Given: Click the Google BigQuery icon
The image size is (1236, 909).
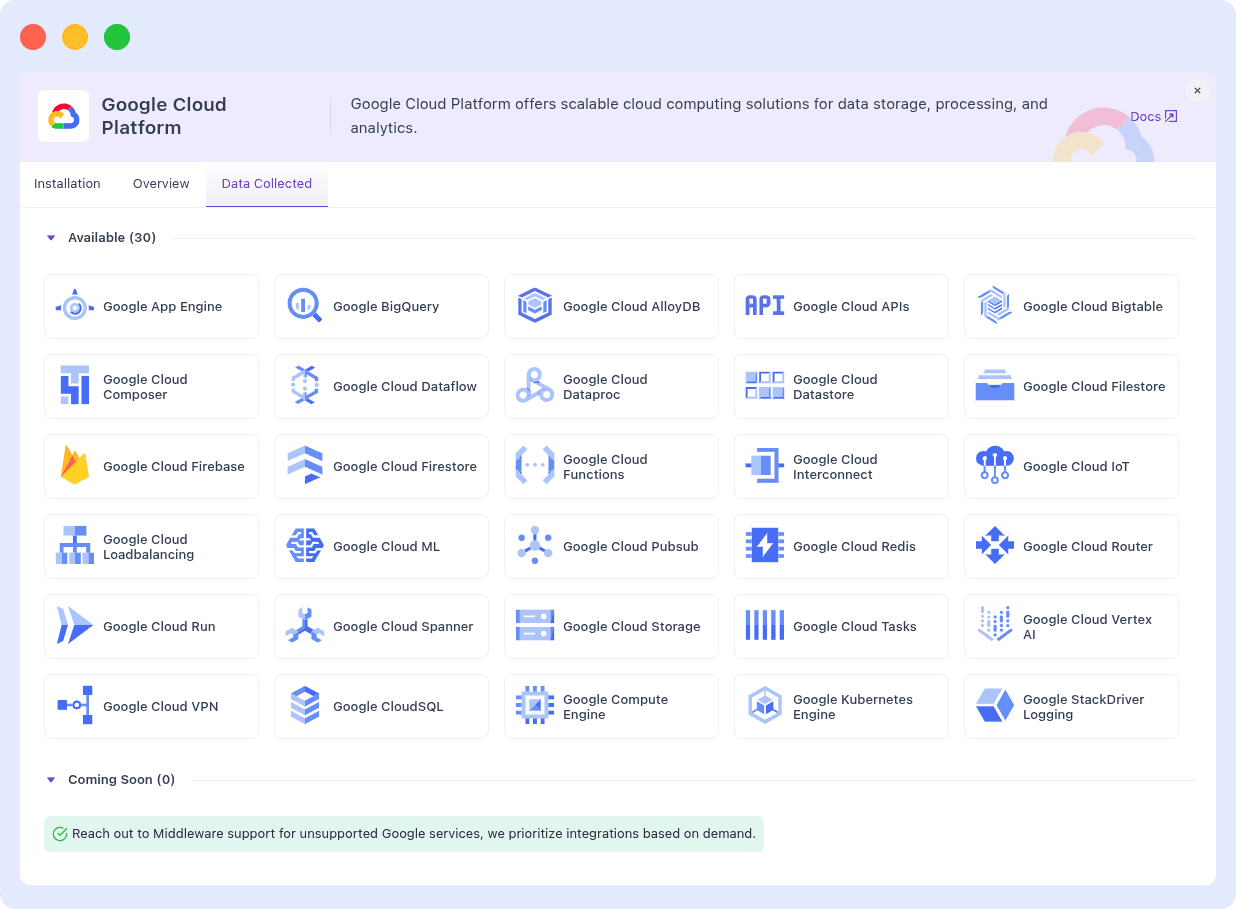Looking at the screenshot, I should point(304,306).
